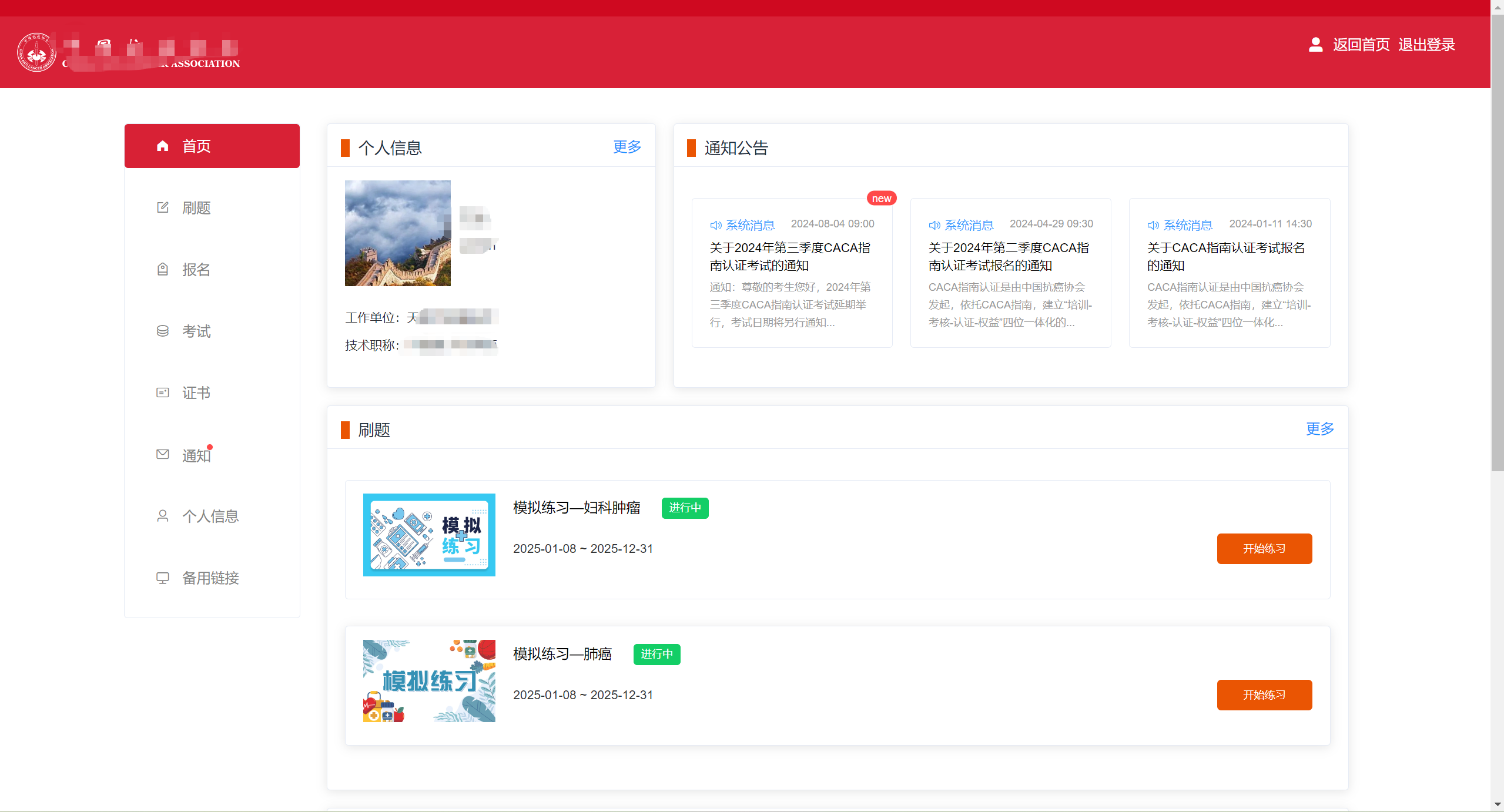Open 更多 in 个人信息 panel
This screenshot has height=812, width=1504.
(627, 147)
